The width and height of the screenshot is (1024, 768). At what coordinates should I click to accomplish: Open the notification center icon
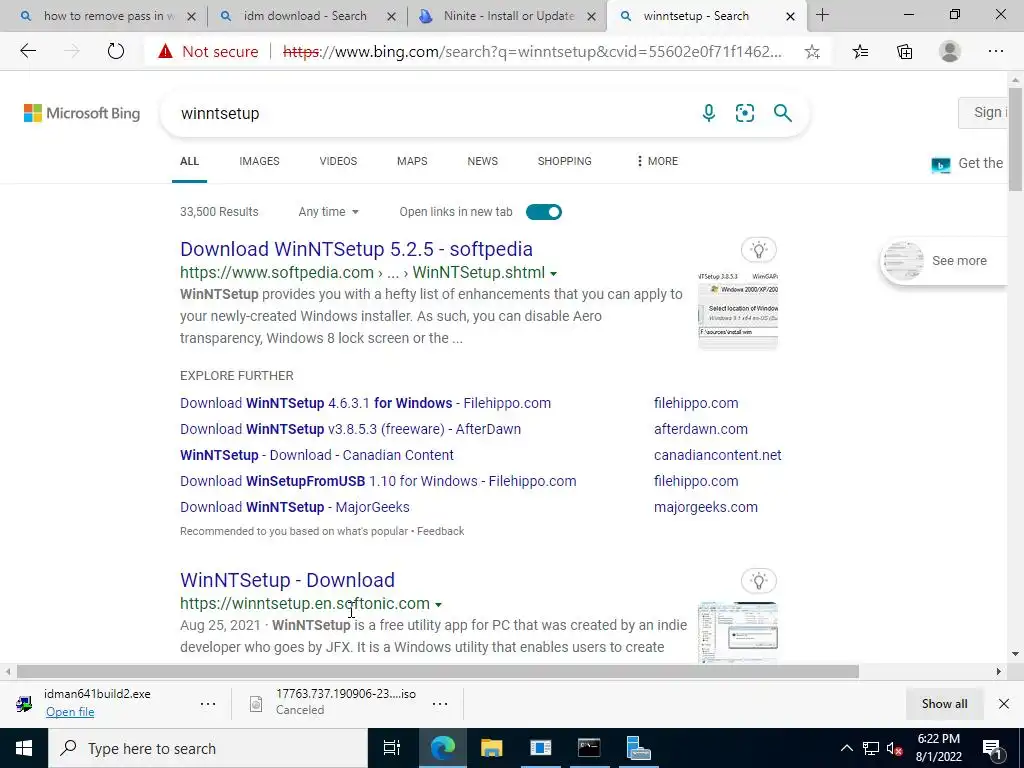[992, 749]
